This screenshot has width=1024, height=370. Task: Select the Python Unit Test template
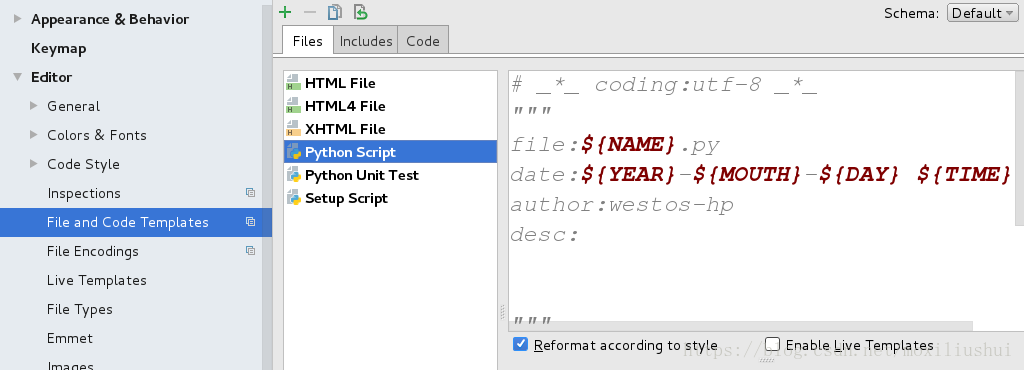click(390, 175)
